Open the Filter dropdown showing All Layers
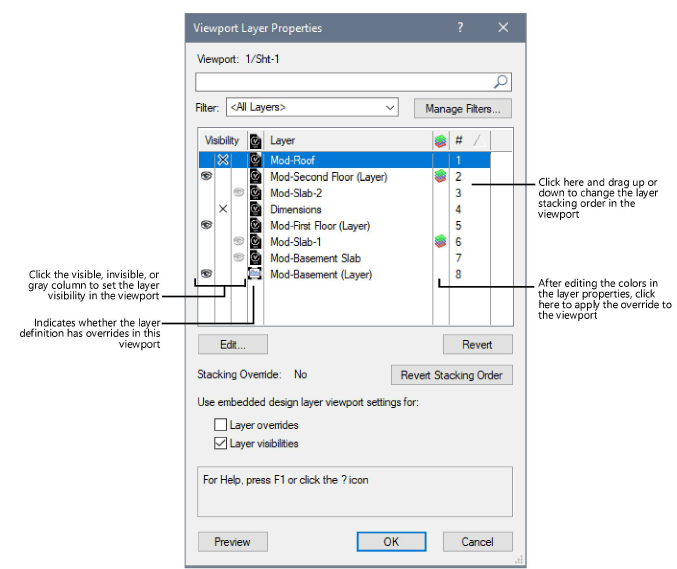Screen dimensions: 677x569 [312, 107]
